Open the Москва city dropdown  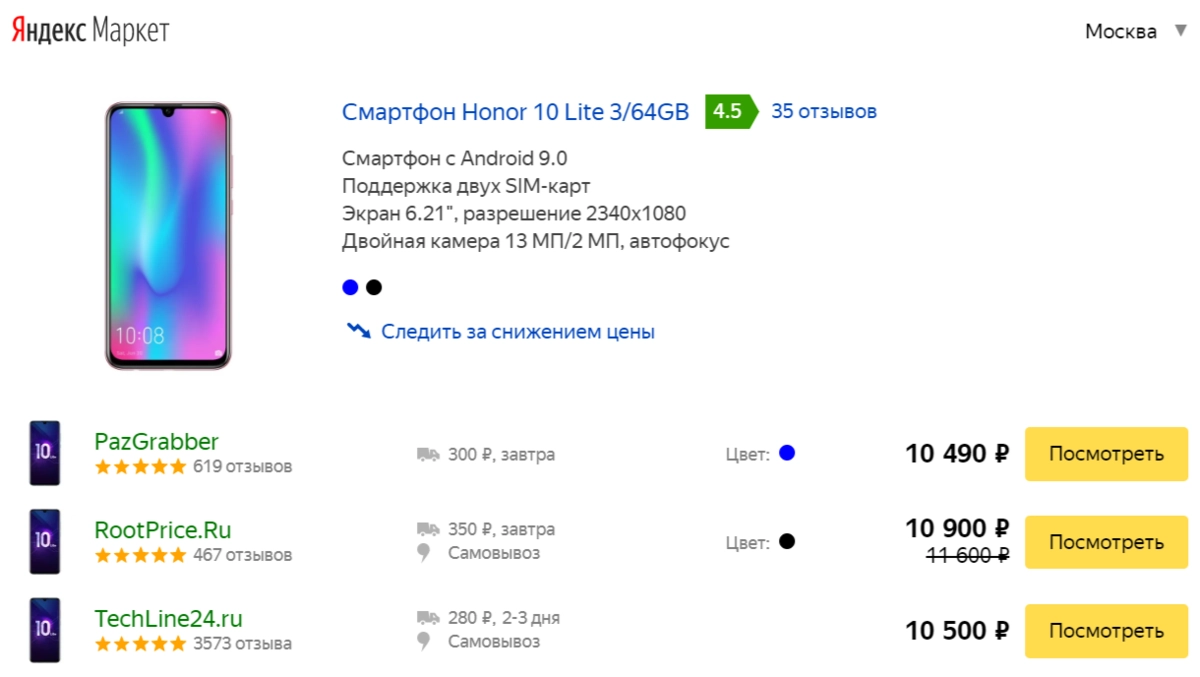pyautogui.click(x=1135, y=31)
